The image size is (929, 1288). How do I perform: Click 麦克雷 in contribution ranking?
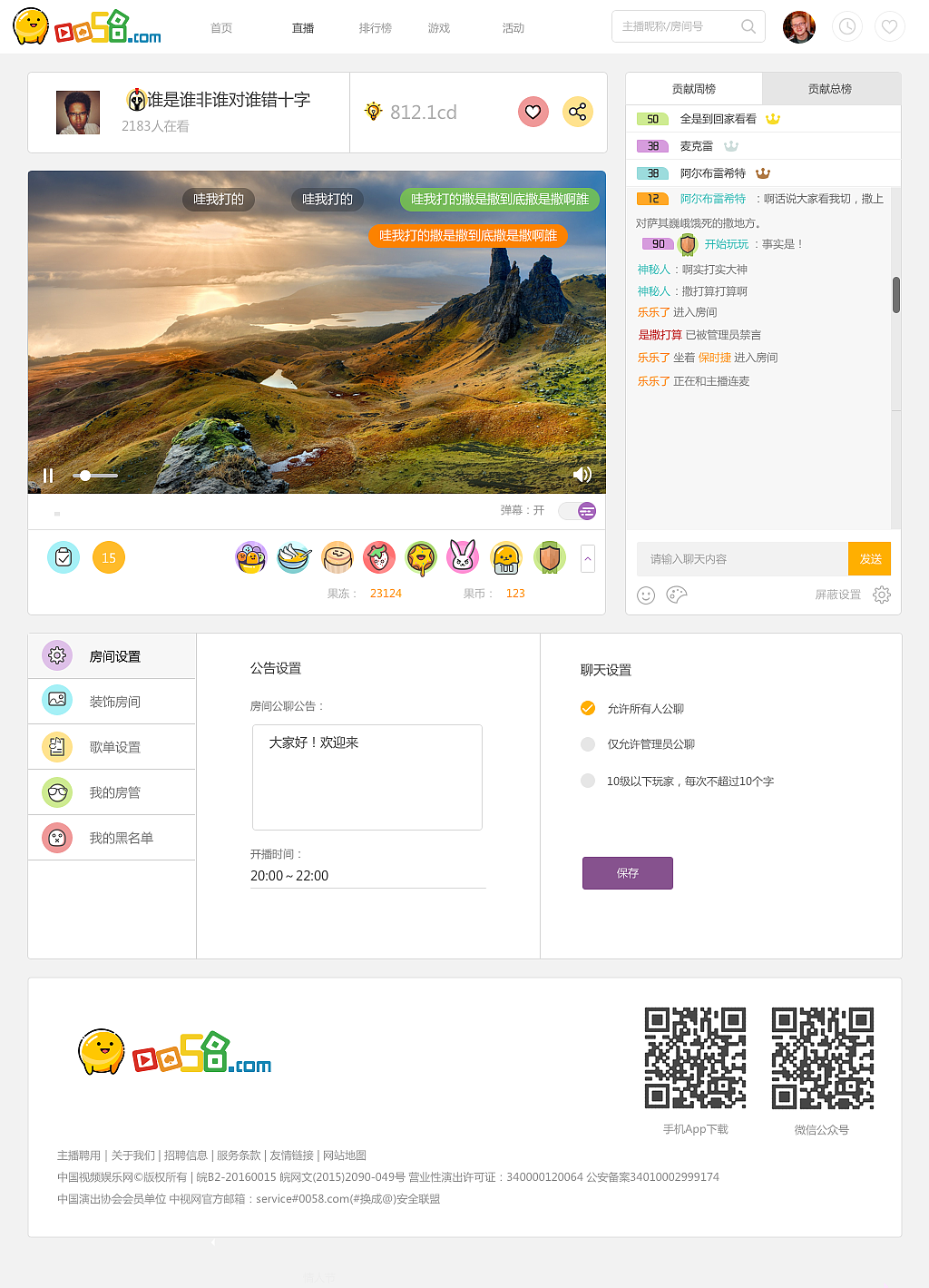(x=697, y=146)
